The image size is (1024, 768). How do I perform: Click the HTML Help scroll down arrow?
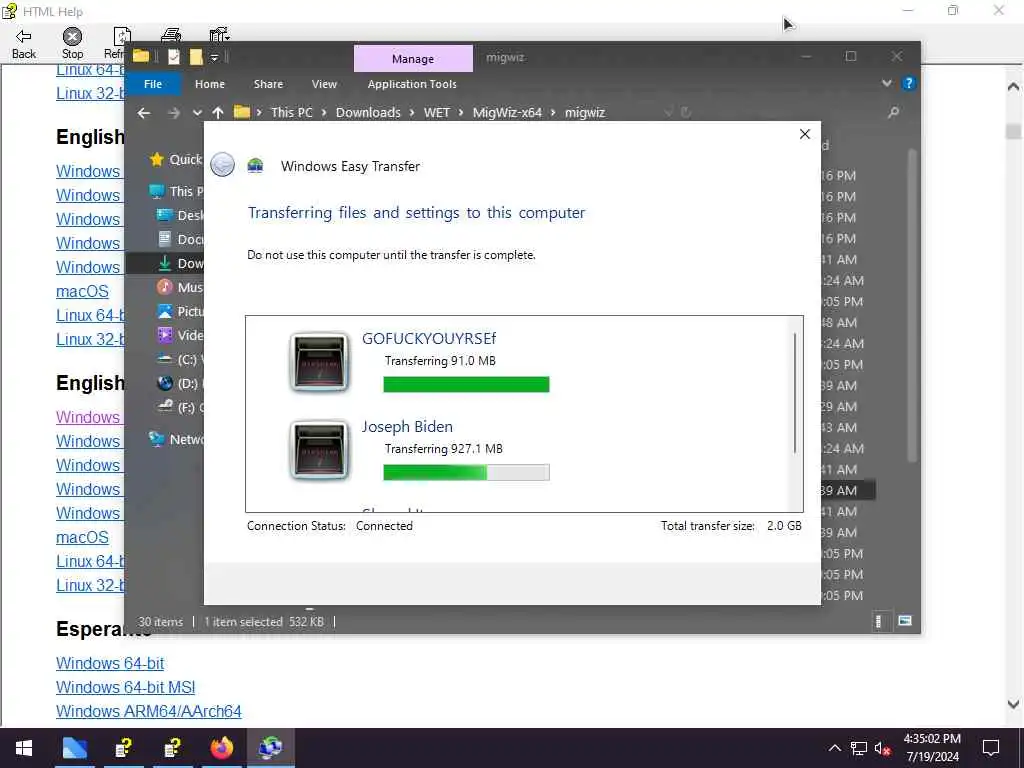tap(1013, 704)
